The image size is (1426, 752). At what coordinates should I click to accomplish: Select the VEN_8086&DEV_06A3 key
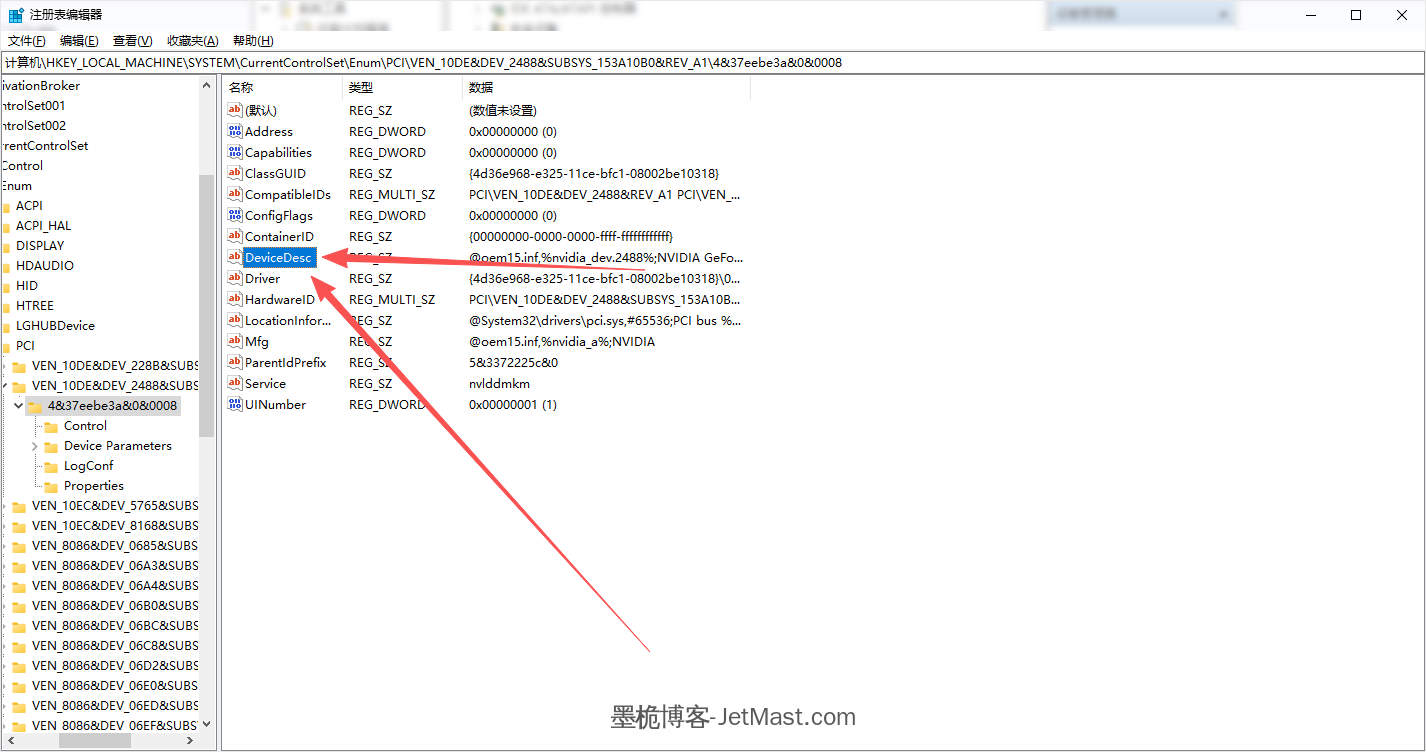coord(115,566)
